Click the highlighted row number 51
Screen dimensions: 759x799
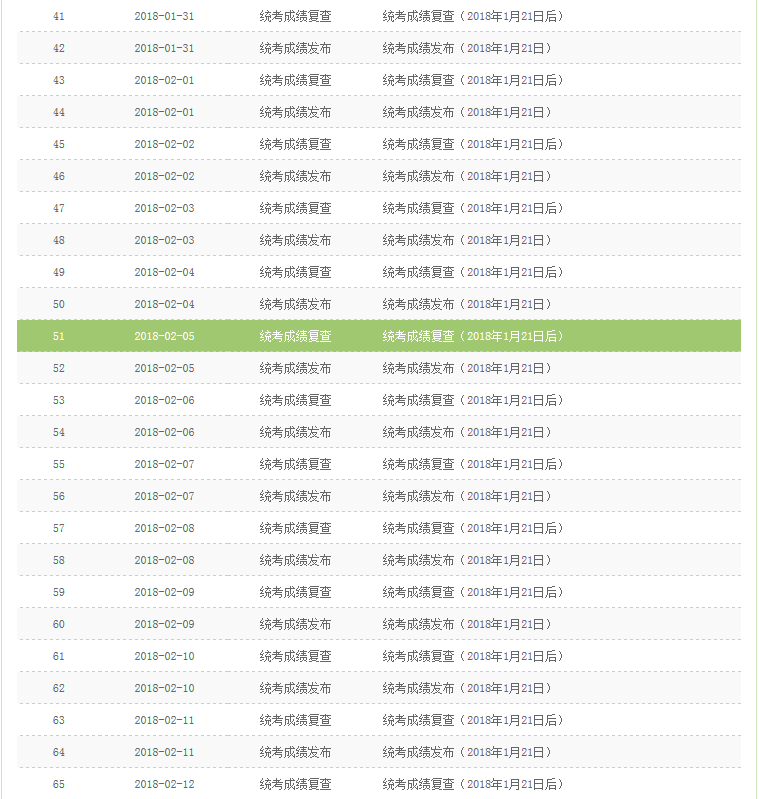coord(58,336)
